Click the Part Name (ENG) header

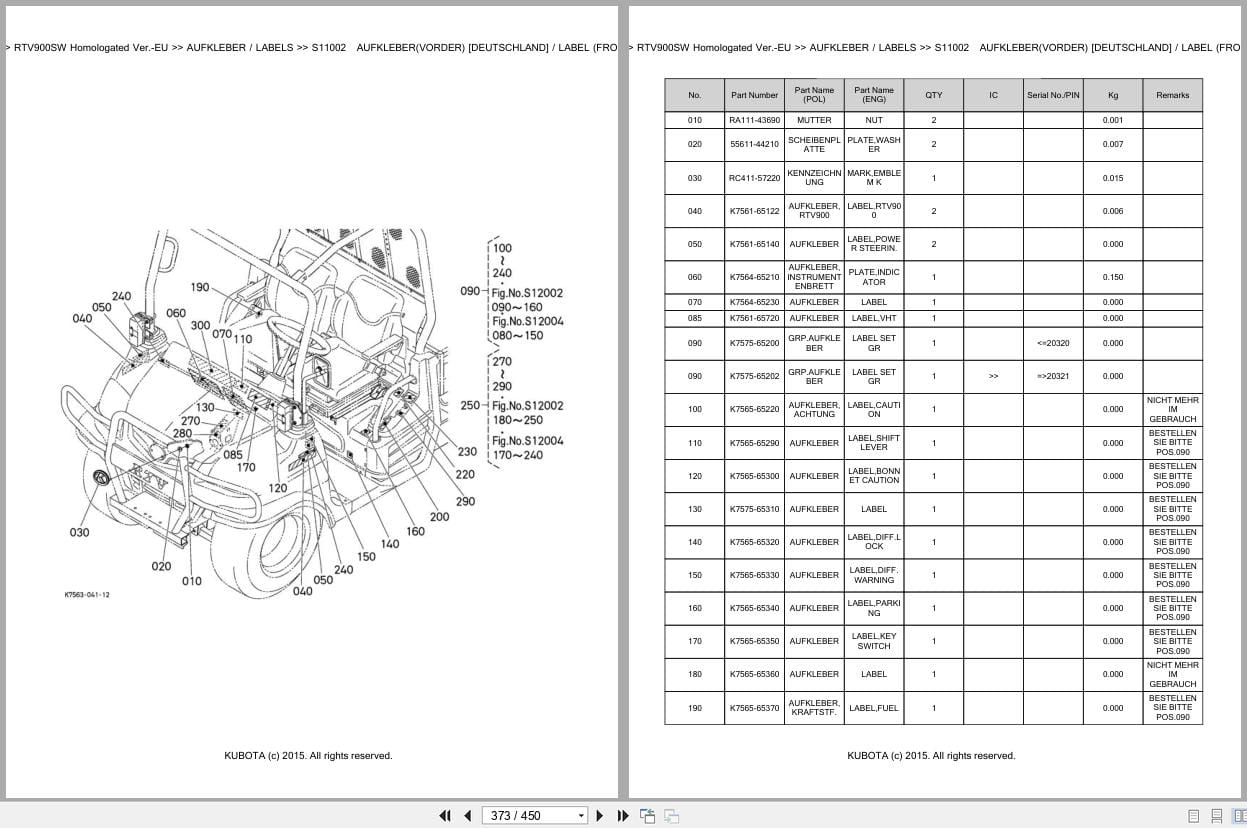[874, 95]
